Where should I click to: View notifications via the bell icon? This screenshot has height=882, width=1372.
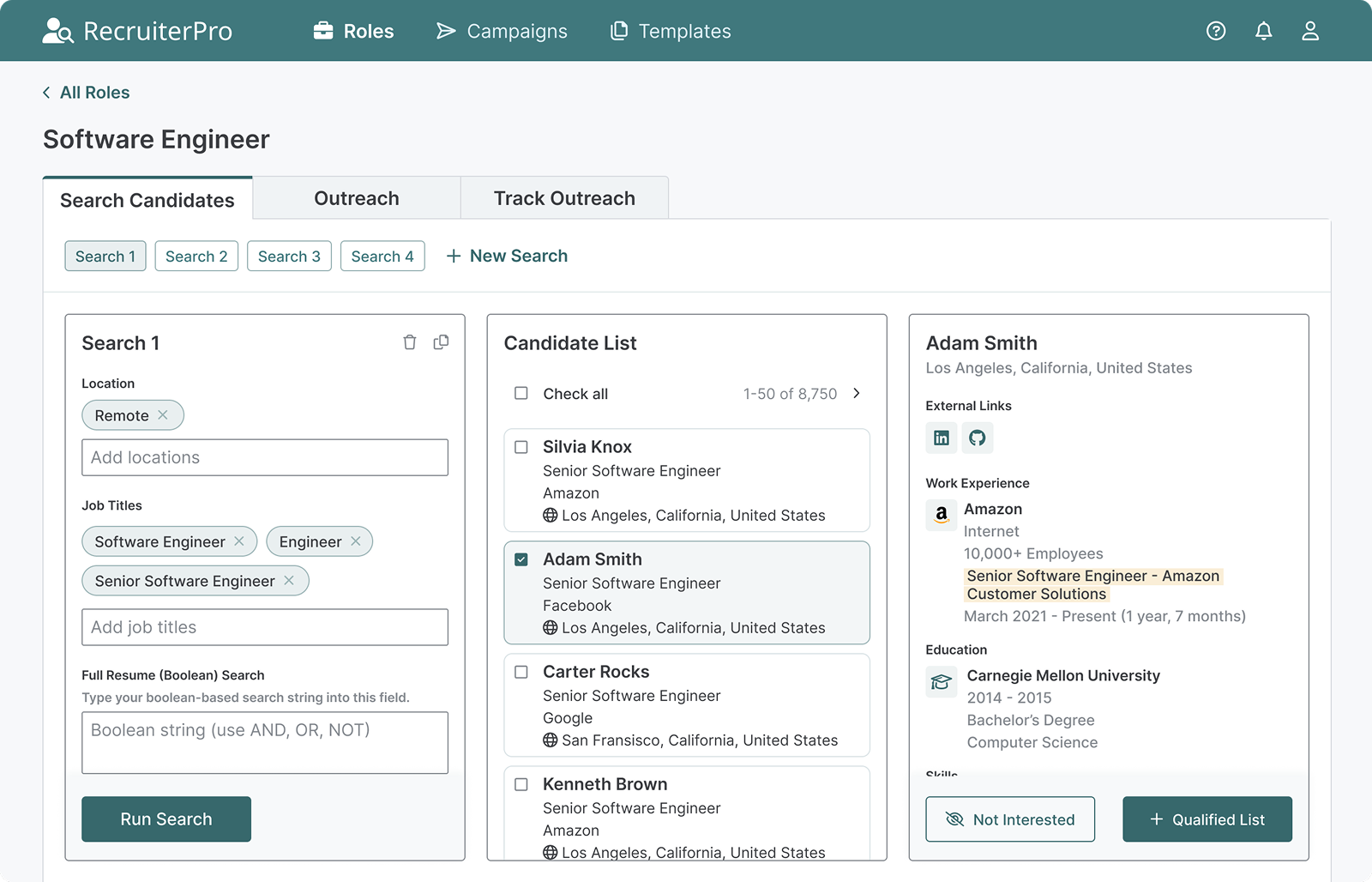pos(1263,31)
